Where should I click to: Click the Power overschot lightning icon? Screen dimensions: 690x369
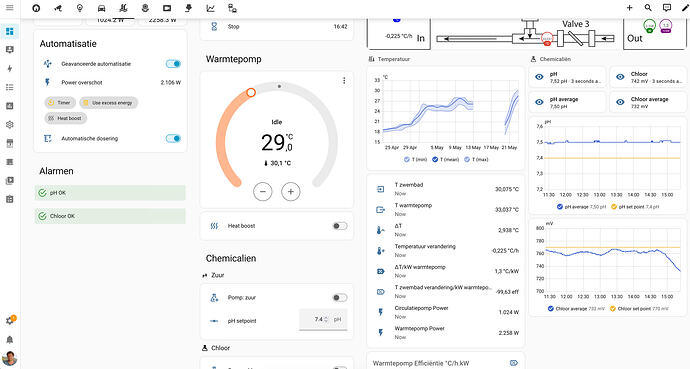(48, 82)
